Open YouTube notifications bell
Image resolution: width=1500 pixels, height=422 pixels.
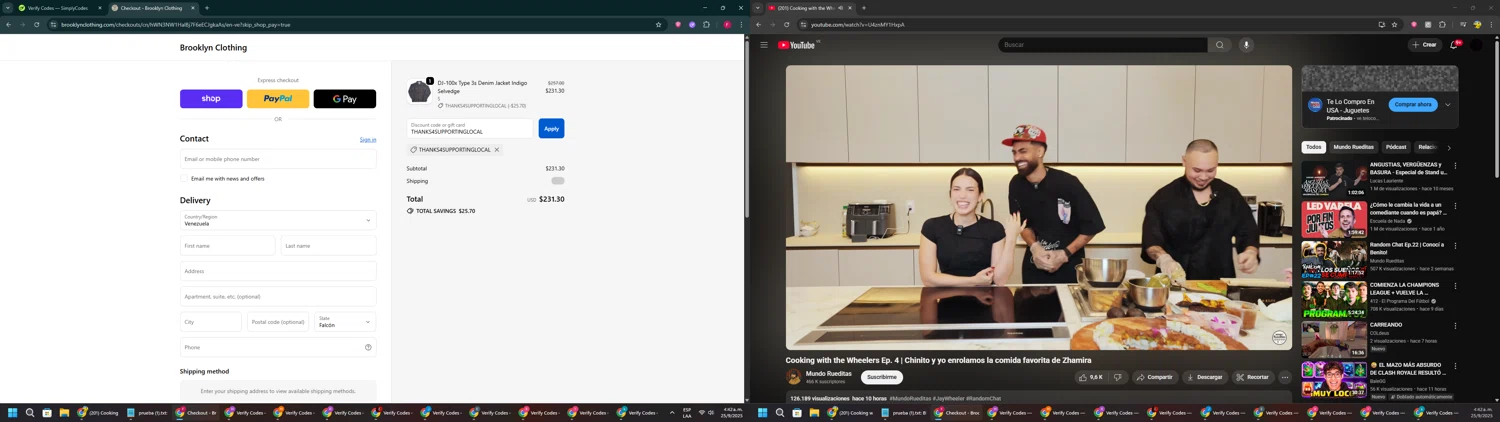(x=1454, y=45)
